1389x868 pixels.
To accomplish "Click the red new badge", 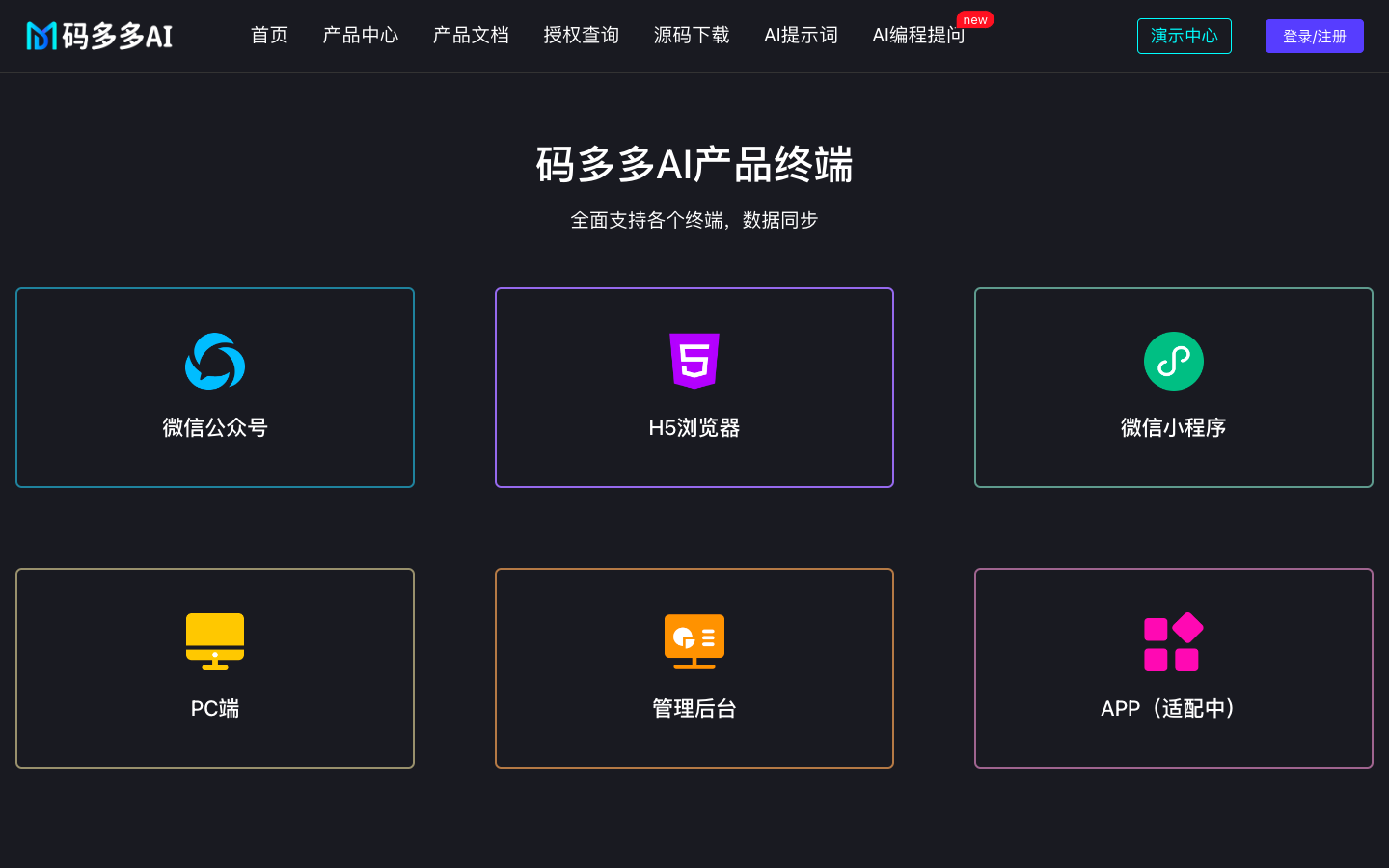I will click(x=975, y=18).
